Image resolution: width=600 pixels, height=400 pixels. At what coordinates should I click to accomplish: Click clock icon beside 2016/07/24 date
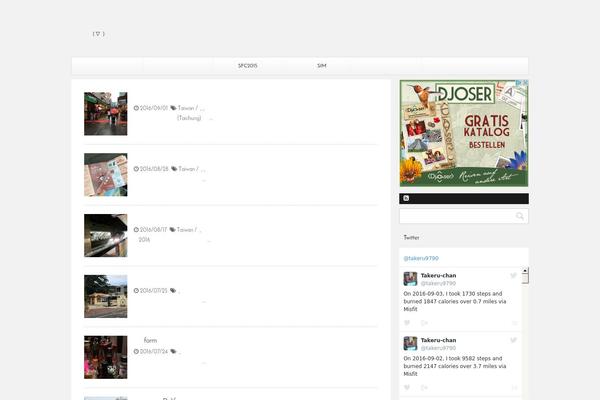(136, 351)
